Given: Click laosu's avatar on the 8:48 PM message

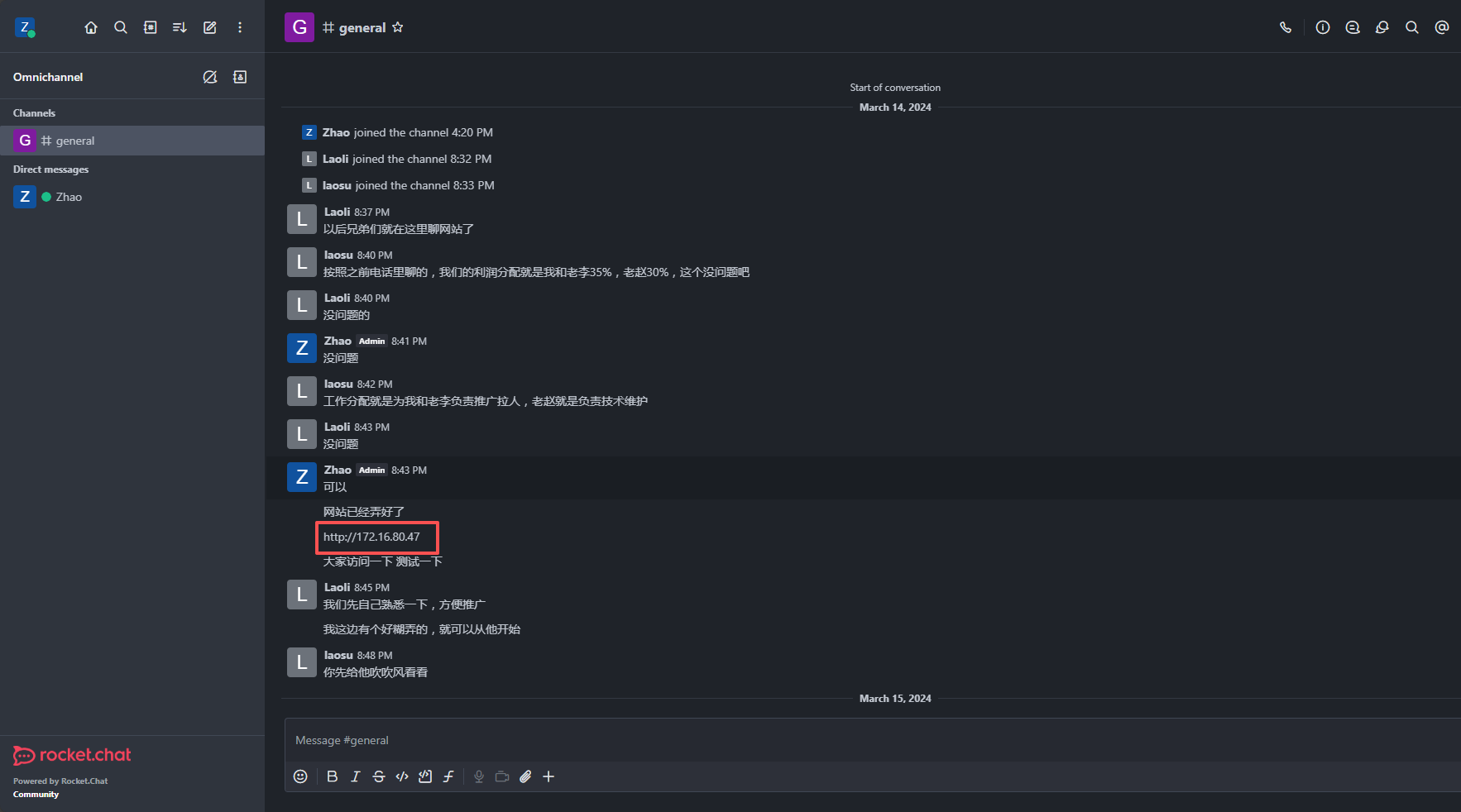Looking at the screenshot, I should (x=302, y=662).
